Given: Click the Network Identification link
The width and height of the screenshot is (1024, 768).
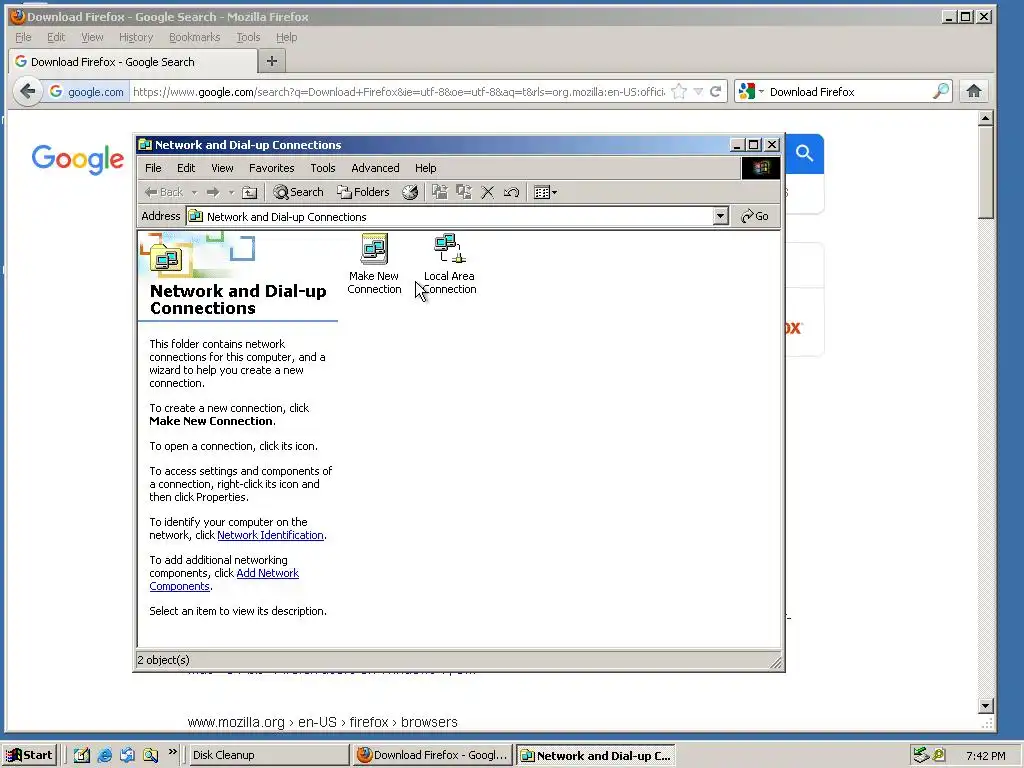Looking at the screenshot, I should 270,535.
